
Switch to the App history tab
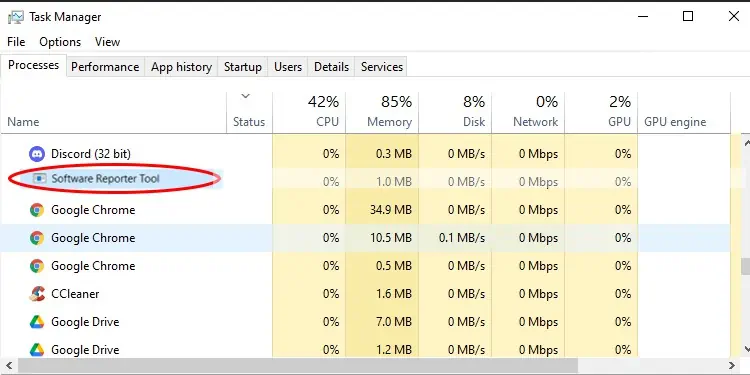181,67
